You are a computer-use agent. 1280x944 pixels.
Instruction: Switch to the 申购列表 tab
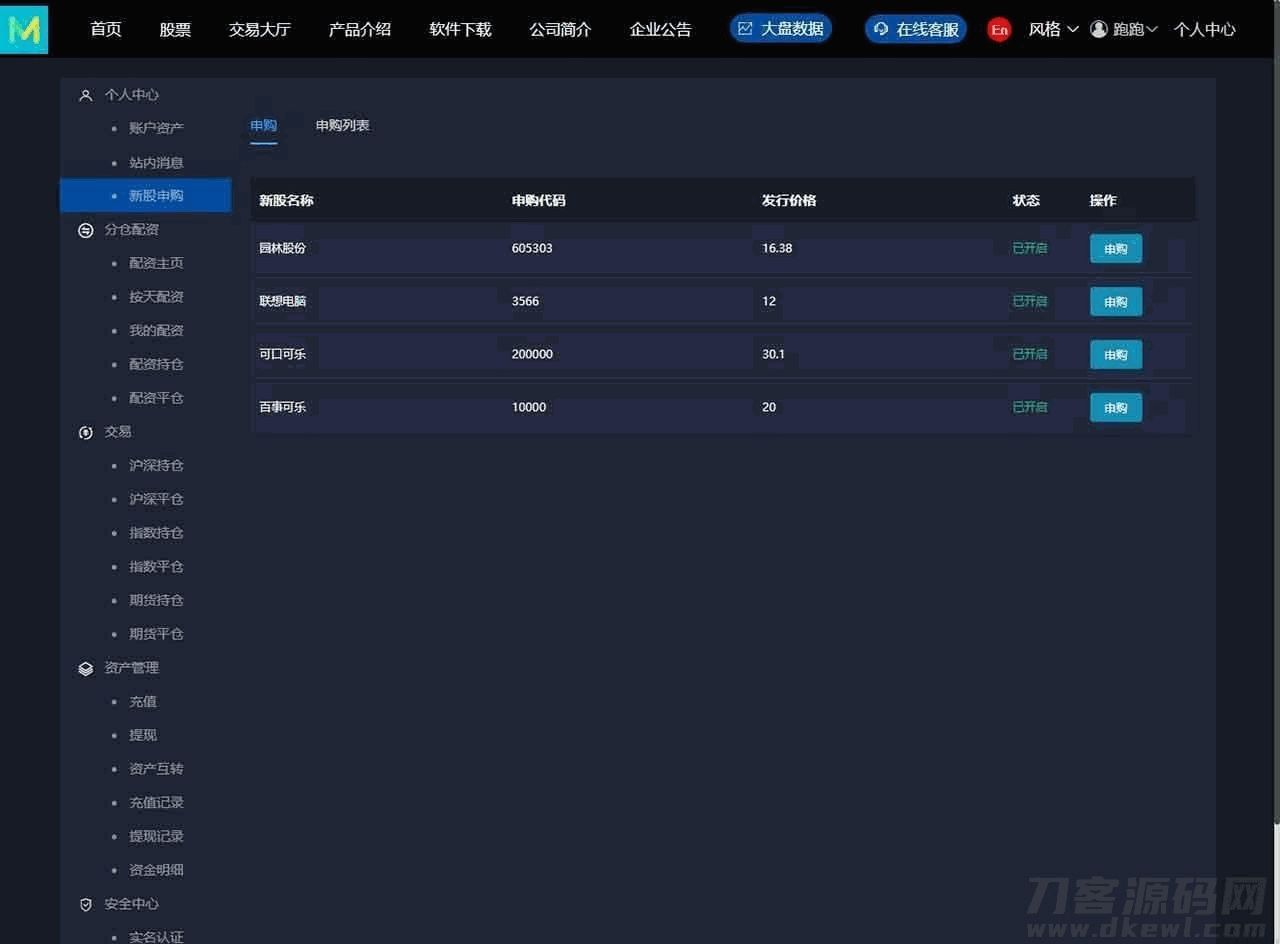coord(342,126)
